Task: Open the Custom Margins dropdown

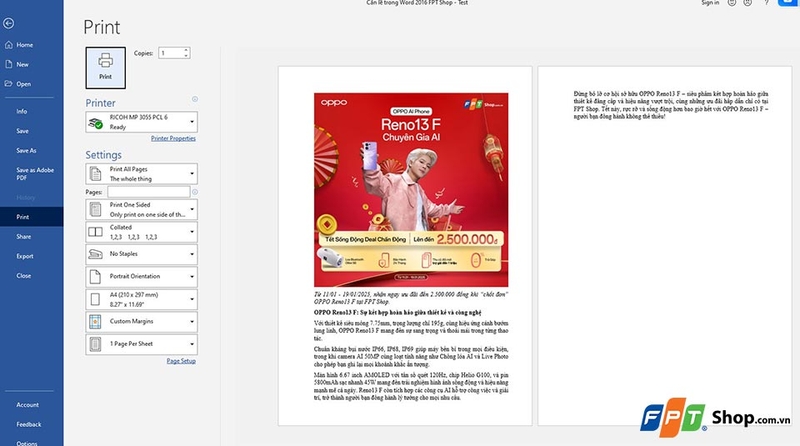Action: pyautogui.click(x=141, y=321)
